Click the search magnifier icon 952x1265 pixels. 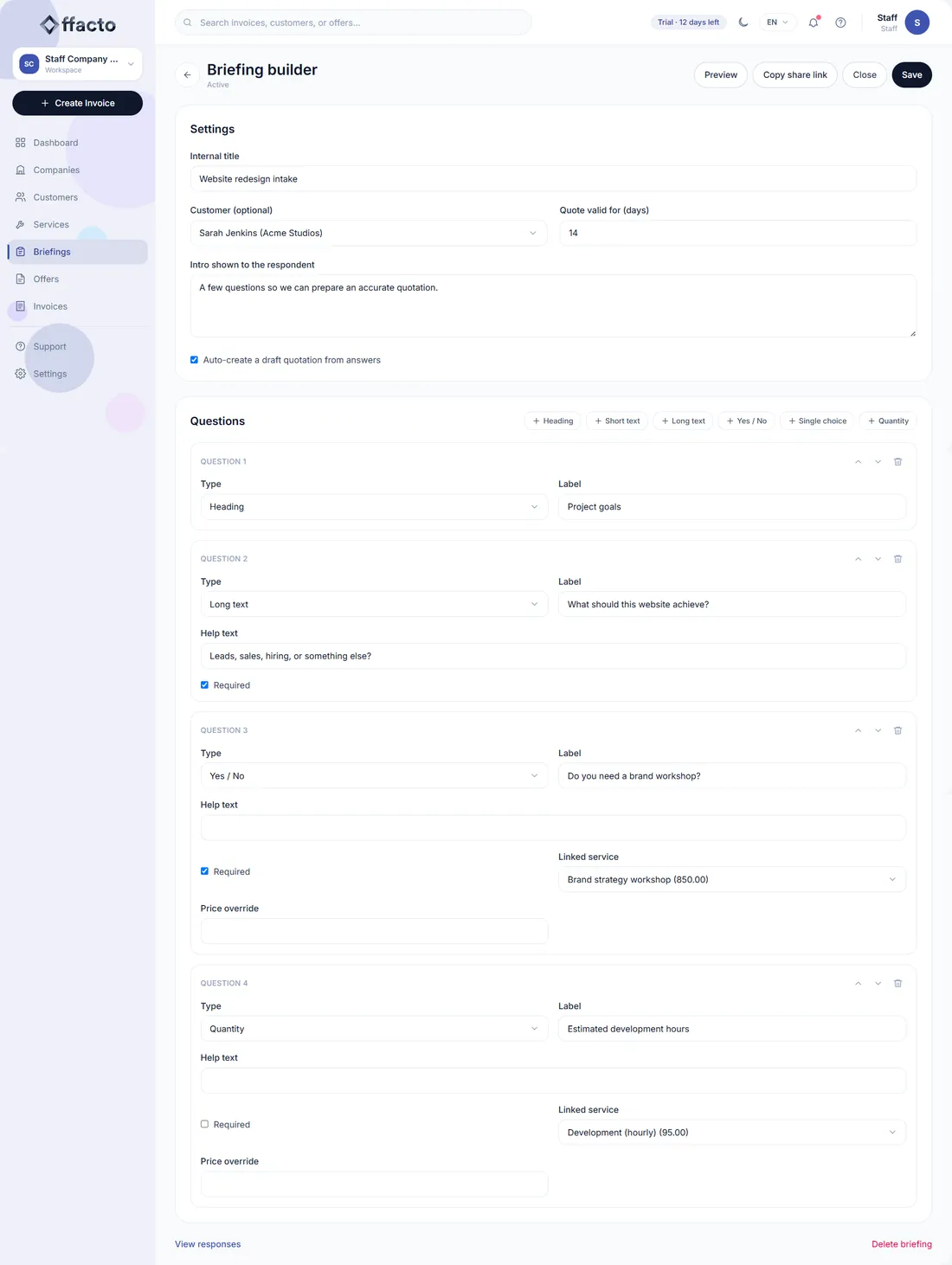pyautogui.click(x=188, y=22)
